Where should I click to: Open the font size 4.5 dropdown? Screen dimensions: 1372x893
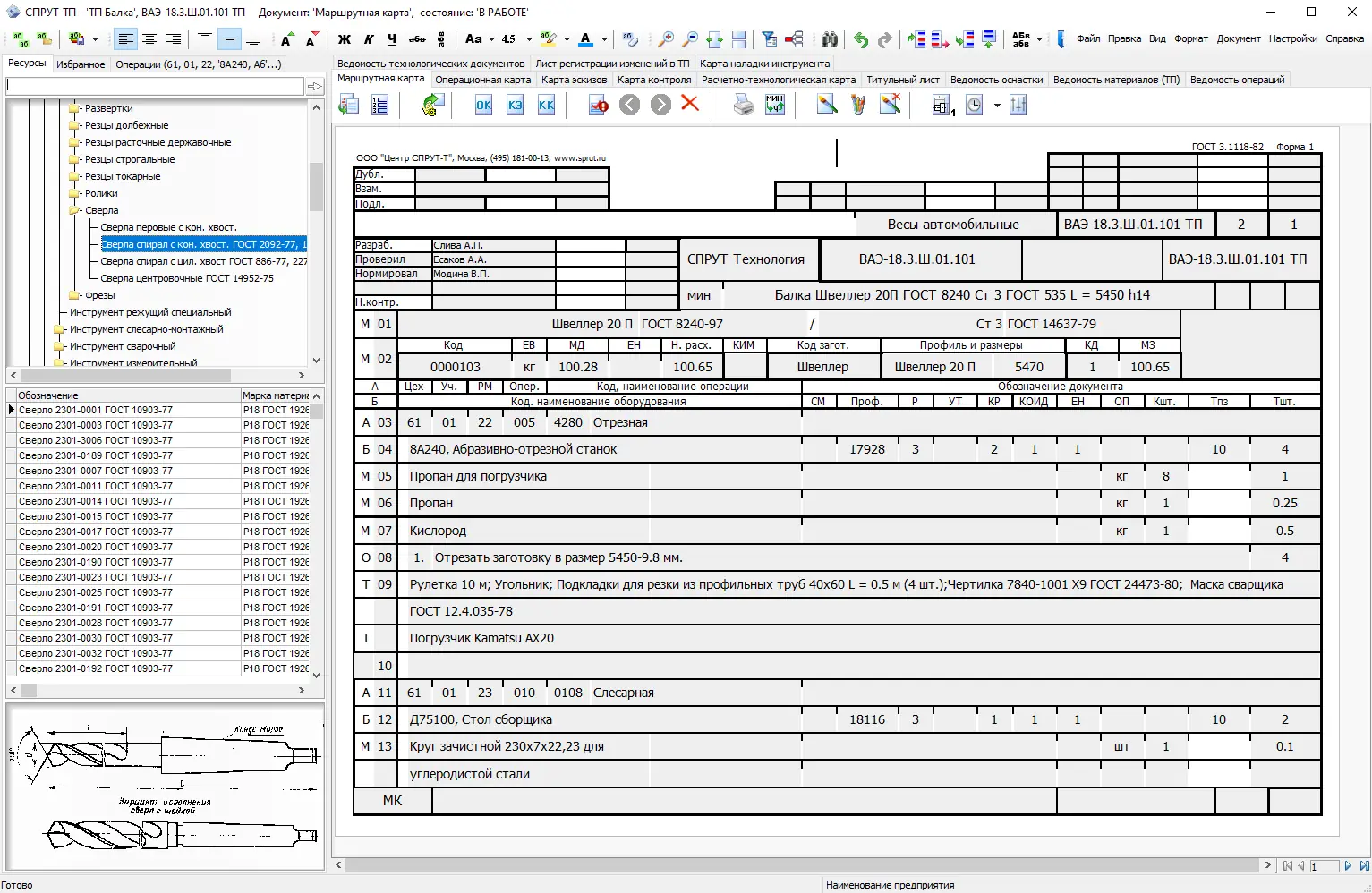click(x=529, y=39)
